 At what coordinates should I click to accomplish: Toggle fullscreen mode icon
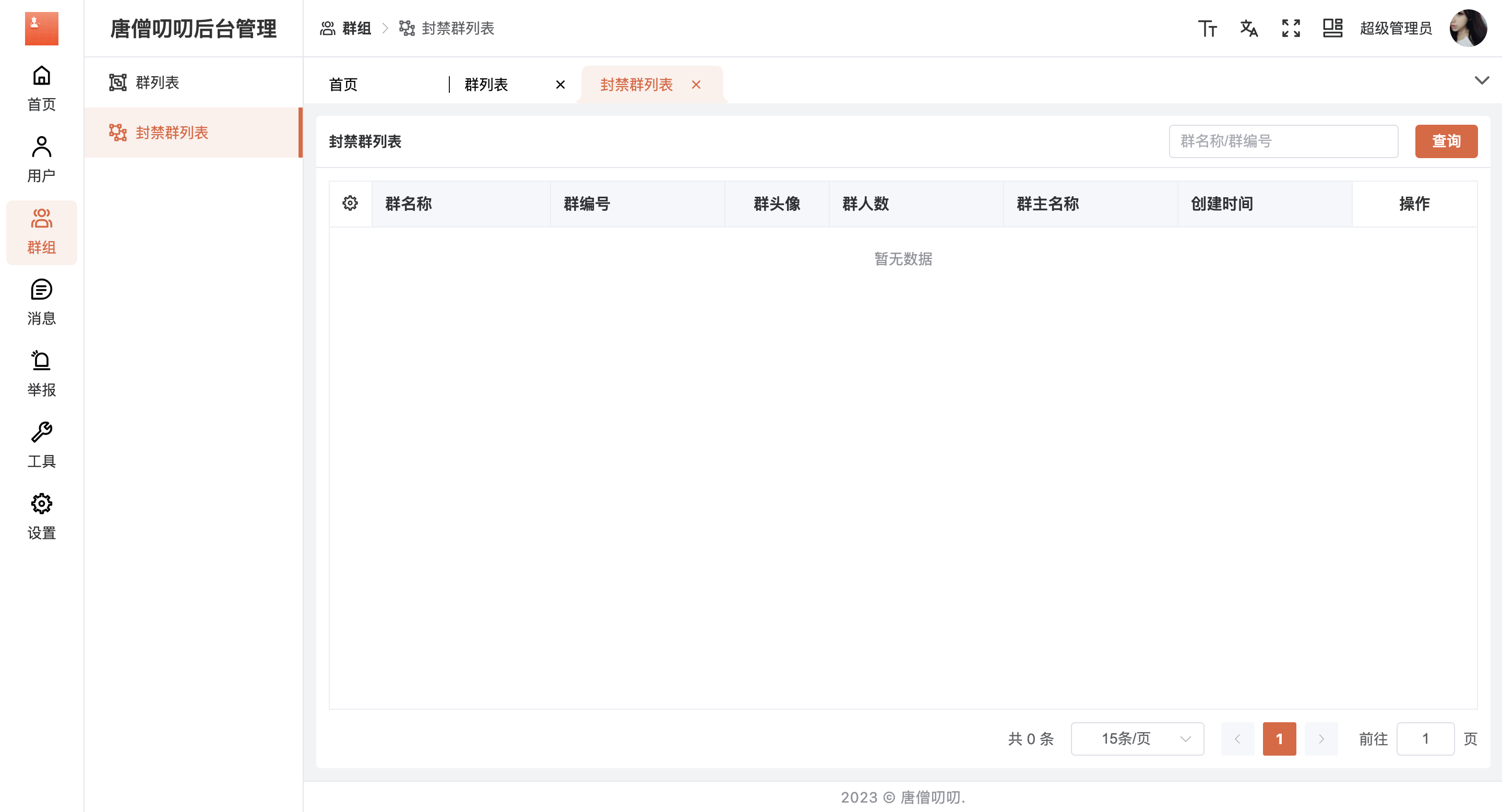1290,28
